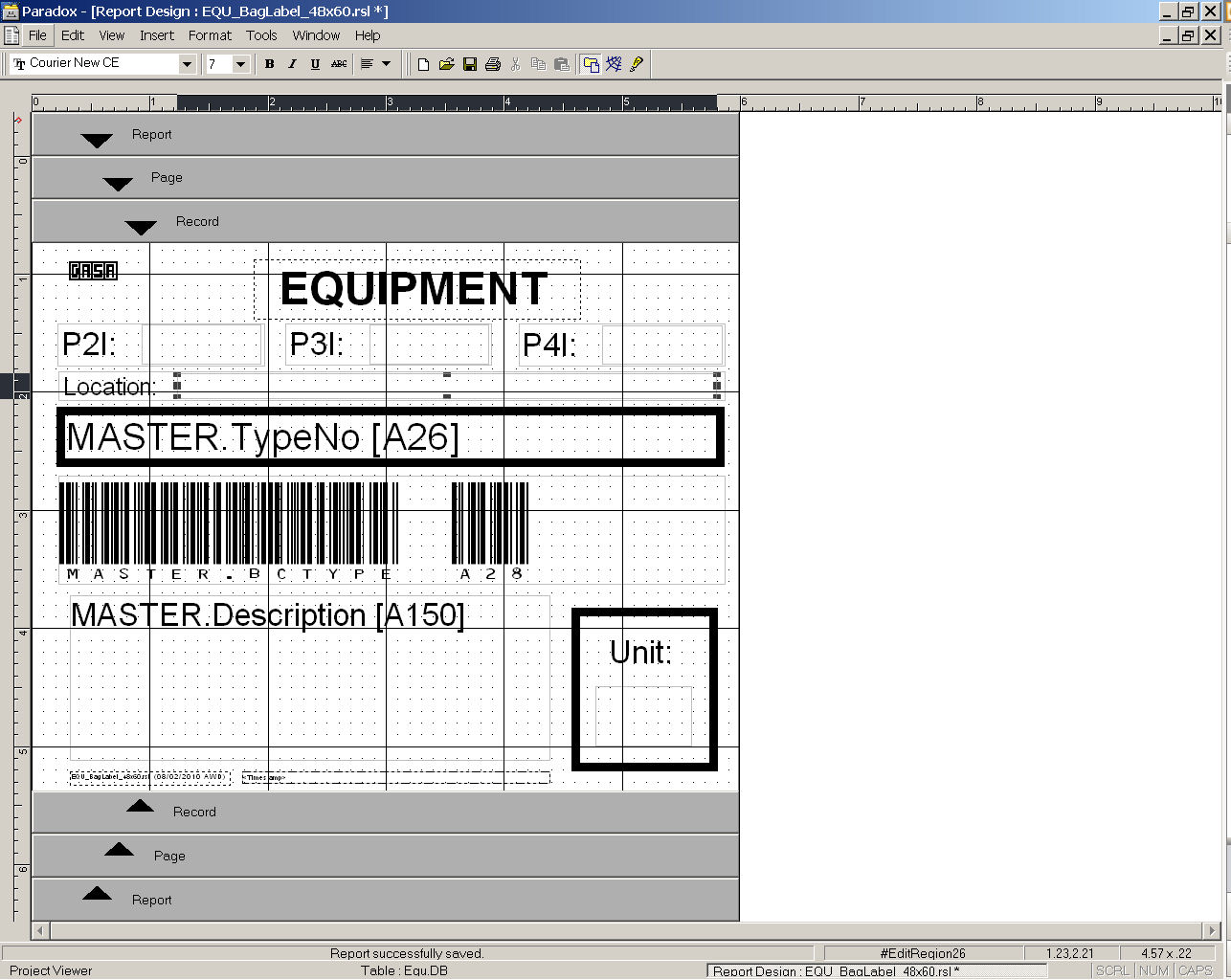Click the font size field showing 7
The image size is (1231, 980).
point(218,64)
